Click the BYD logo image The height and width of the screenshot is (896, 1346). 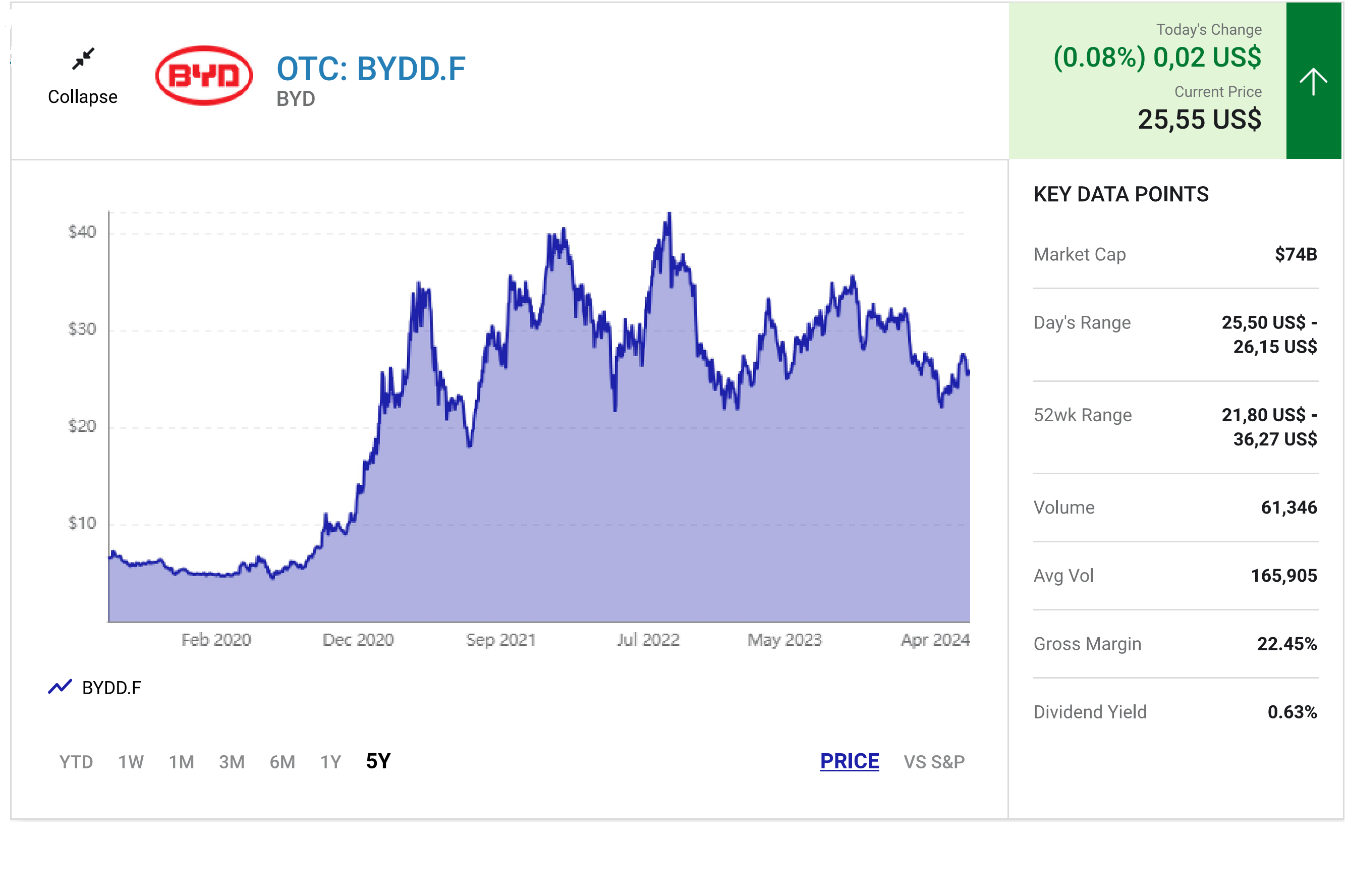pyautogui.click(x=204, y=76)
